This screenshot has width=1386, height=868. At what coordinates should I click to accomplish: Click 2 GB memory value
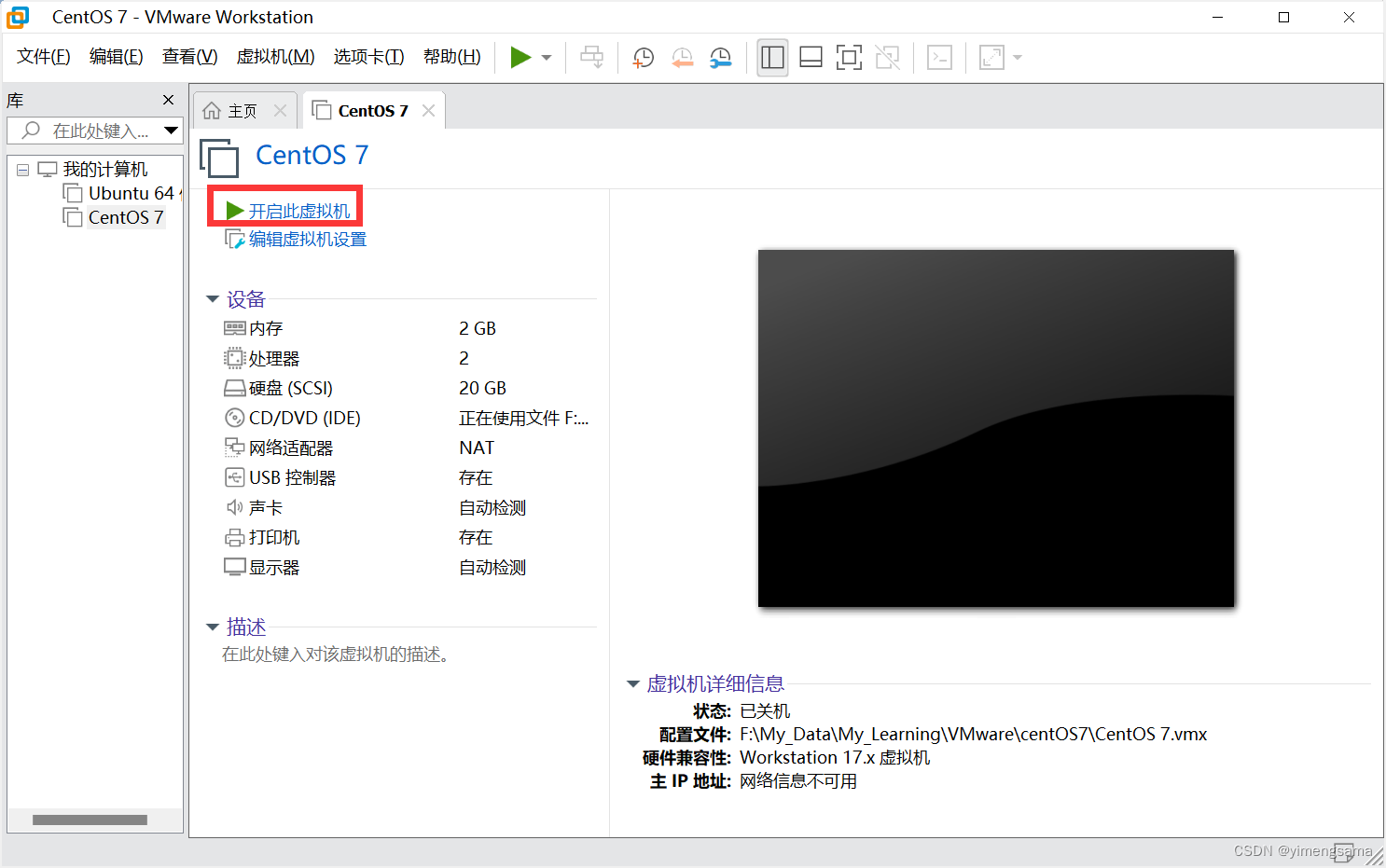[478, 328]
